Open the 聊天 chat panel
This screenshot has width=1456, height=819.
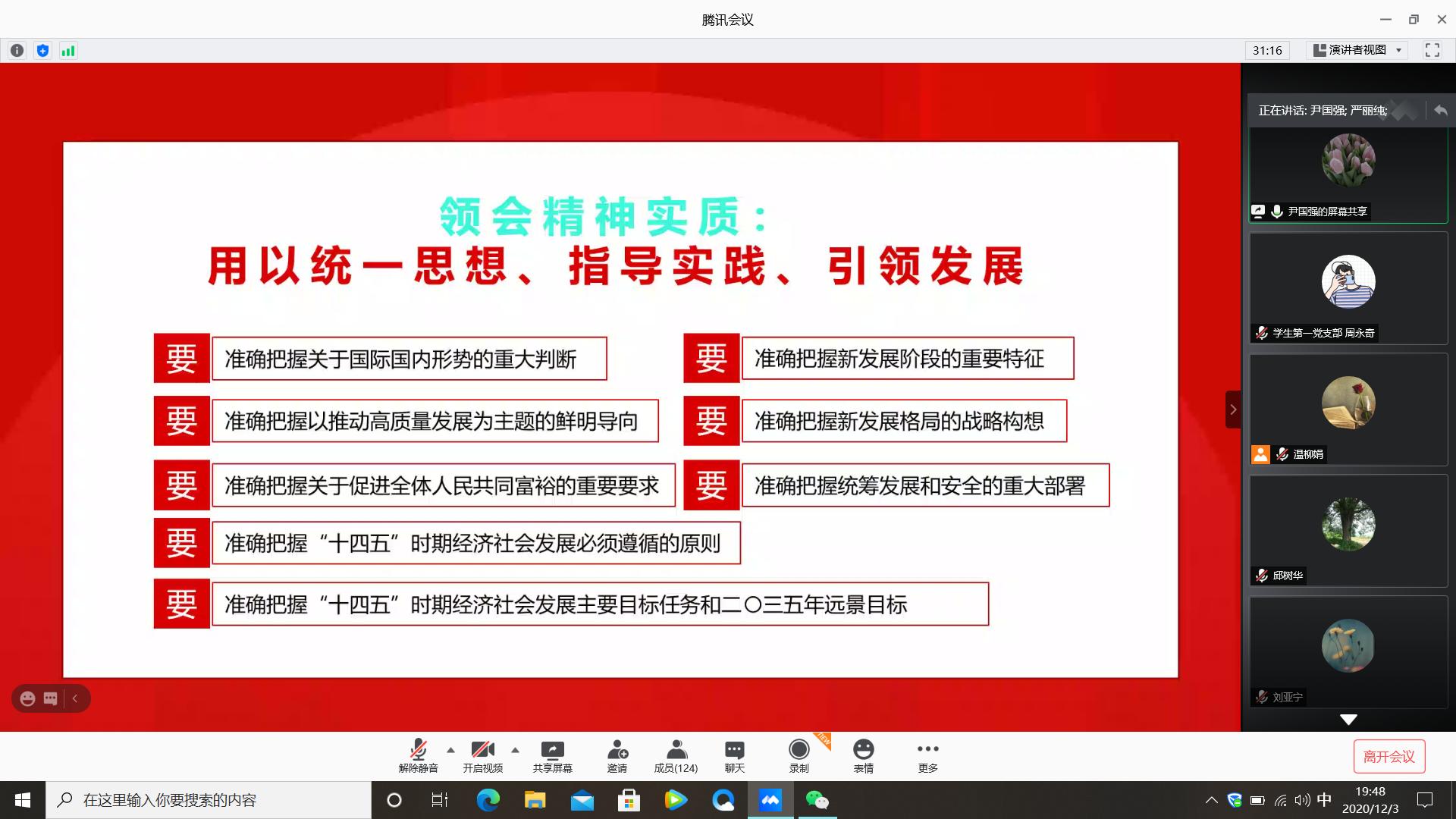(734, 756)
